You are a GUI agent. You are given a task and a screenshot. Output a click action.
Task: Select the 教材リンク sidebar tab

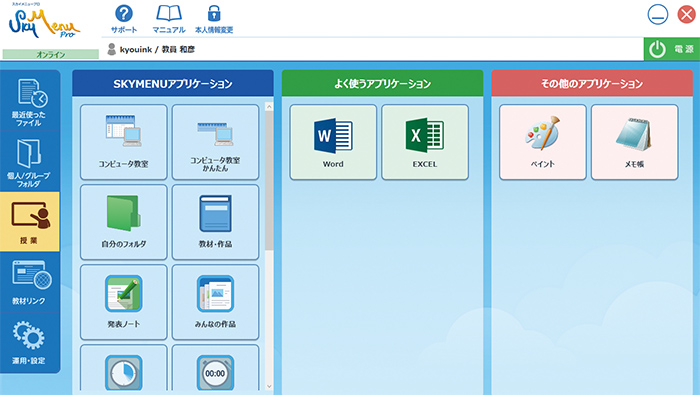point(29,282)
